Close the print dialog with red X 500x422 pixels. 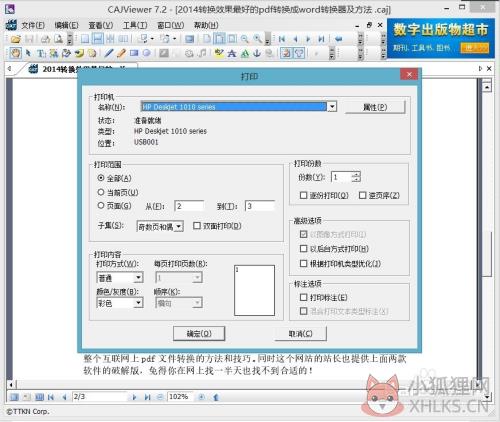pyautogui.click(x=409, y=74)
